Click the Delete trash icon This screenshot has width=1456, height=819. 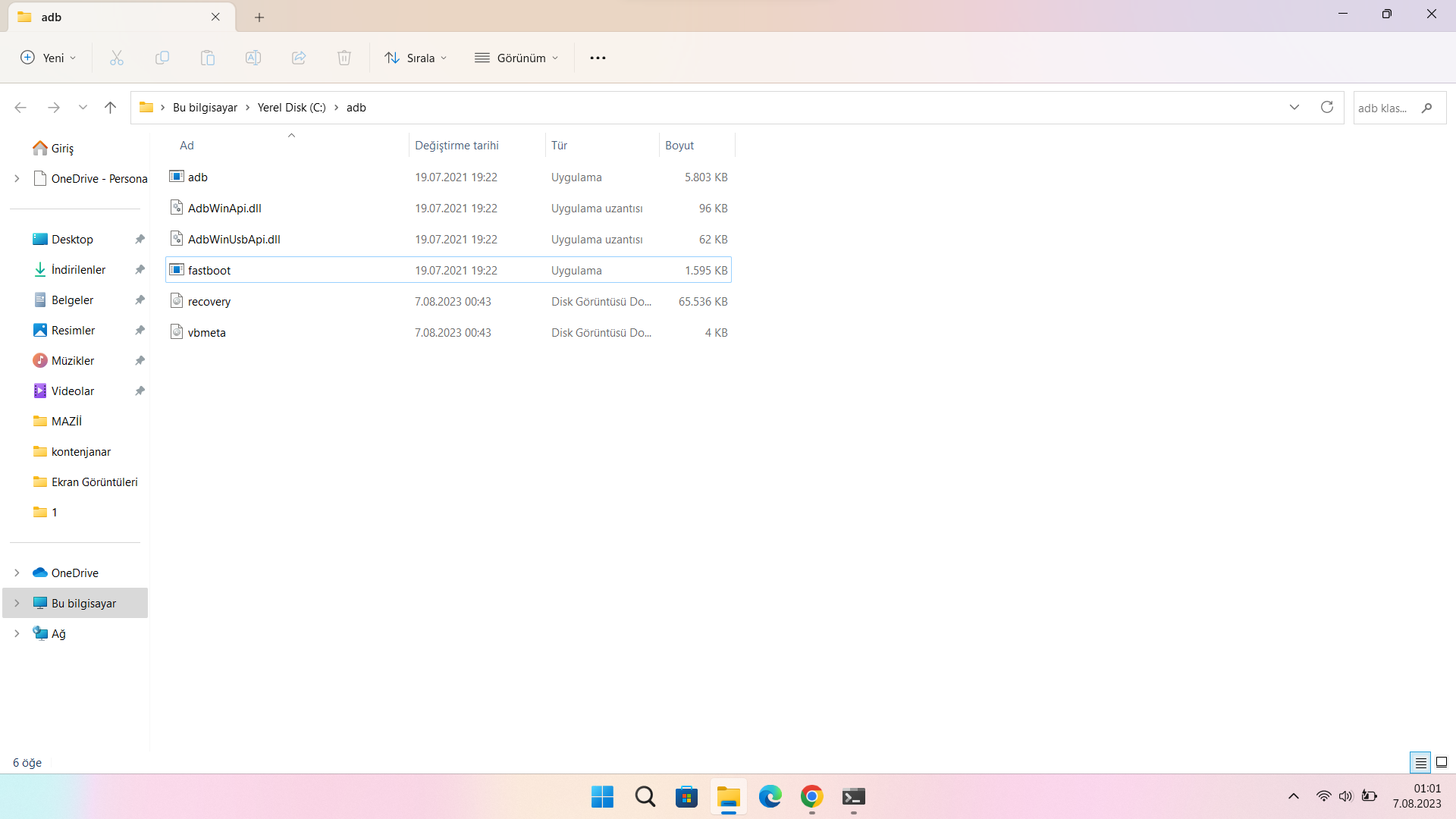[x=344, y=58]
